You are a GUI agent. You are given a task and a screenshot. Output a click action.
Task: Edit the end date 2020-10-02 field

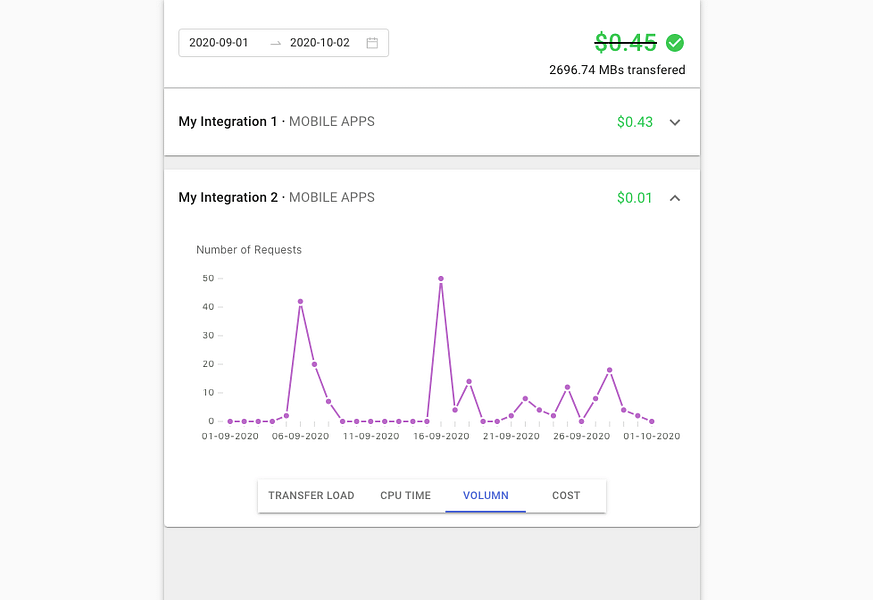320,43
